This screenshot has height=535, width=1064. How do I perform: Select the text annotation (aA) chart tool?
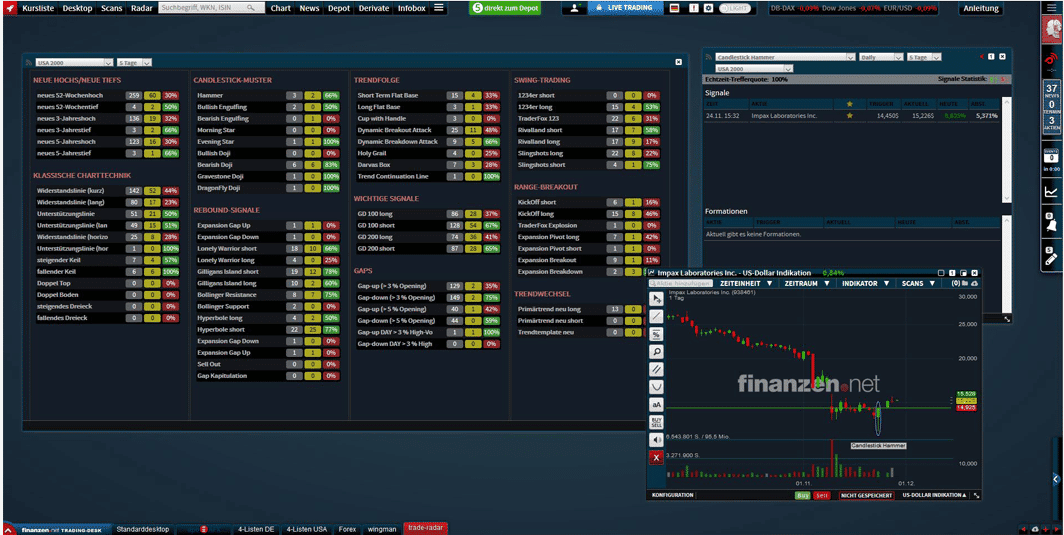coord(656,404)
